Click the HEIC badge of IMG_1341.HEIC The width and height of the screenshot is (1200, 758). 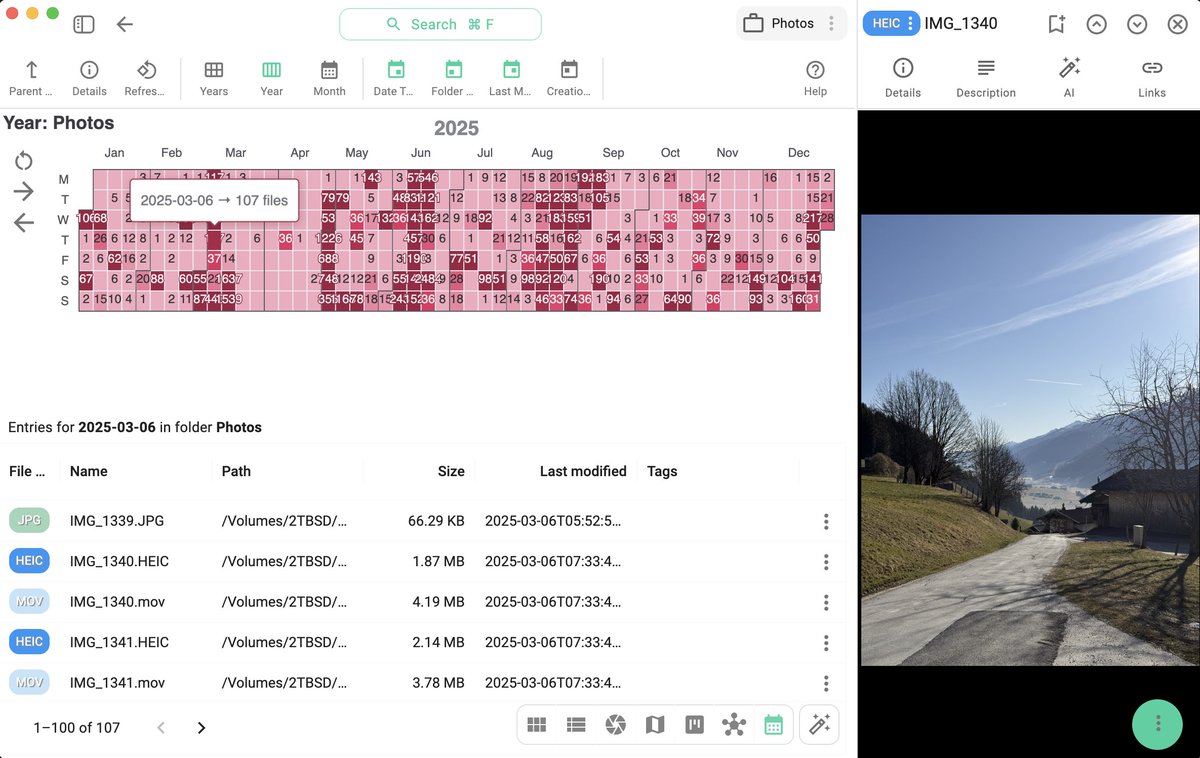[29, 642]
